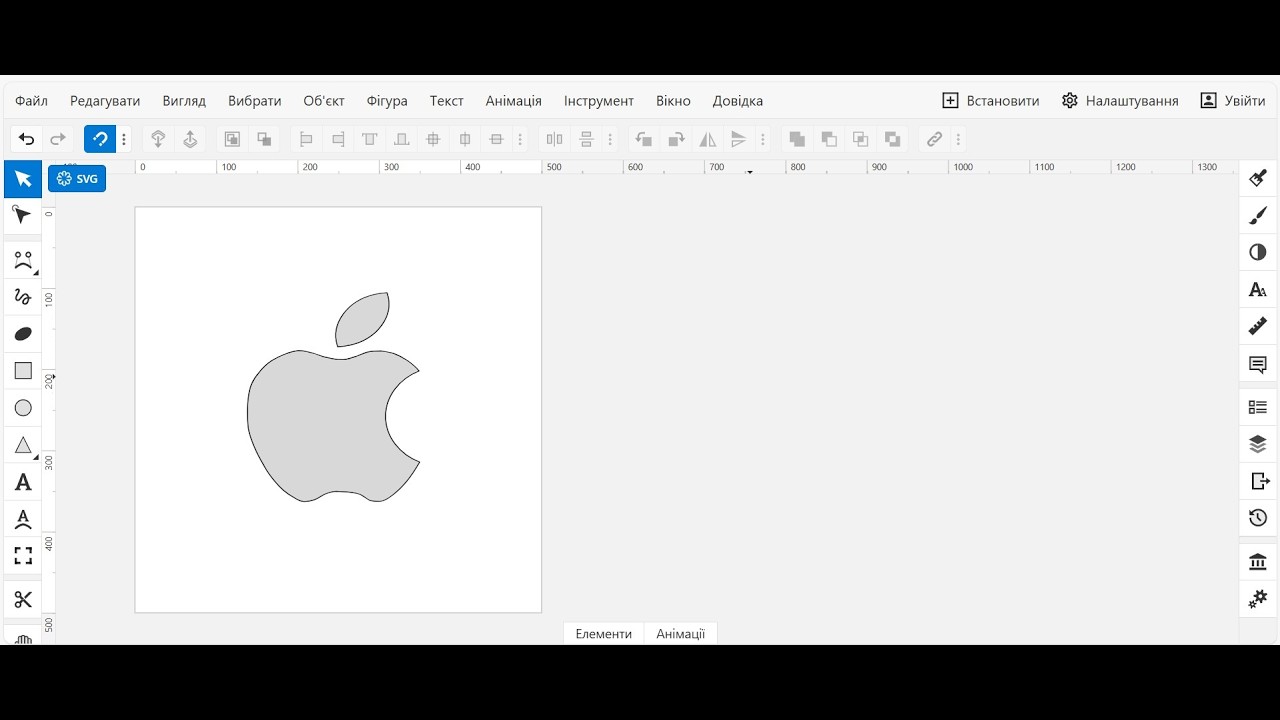Image resolution: width=1280 pixels, height=720 pixels.
Task: Rotate object counterclockwise
Action: tap(644, 139)
